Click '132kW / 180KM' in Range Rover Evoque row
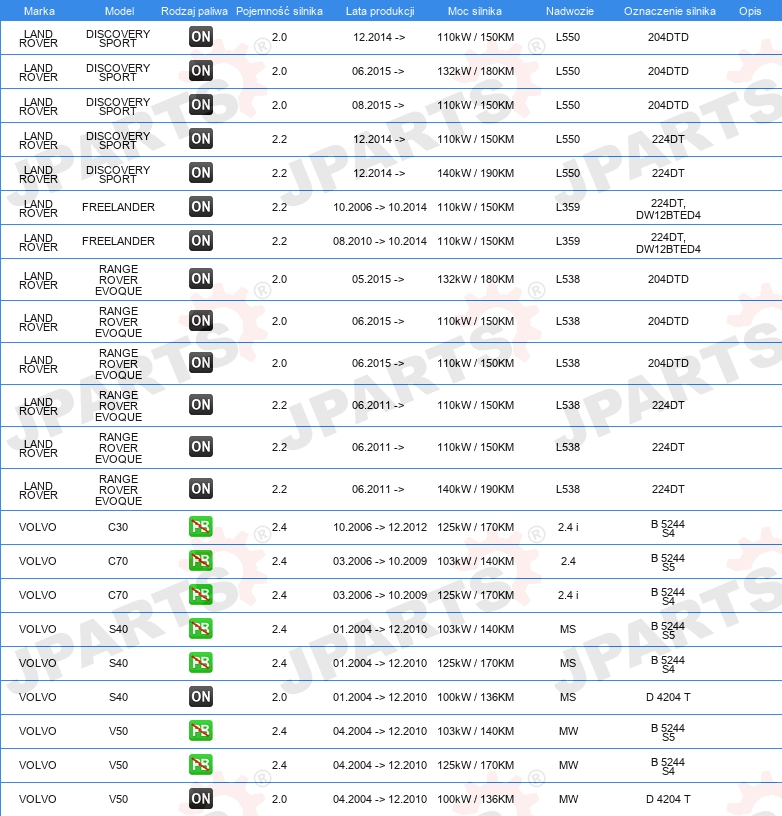 [476, 279]
